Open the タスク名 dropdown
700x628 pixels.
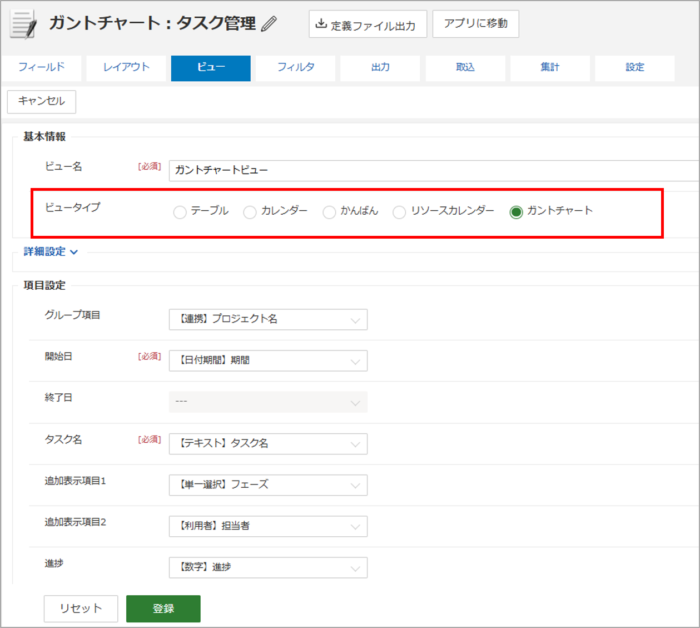tap(268, 444)
